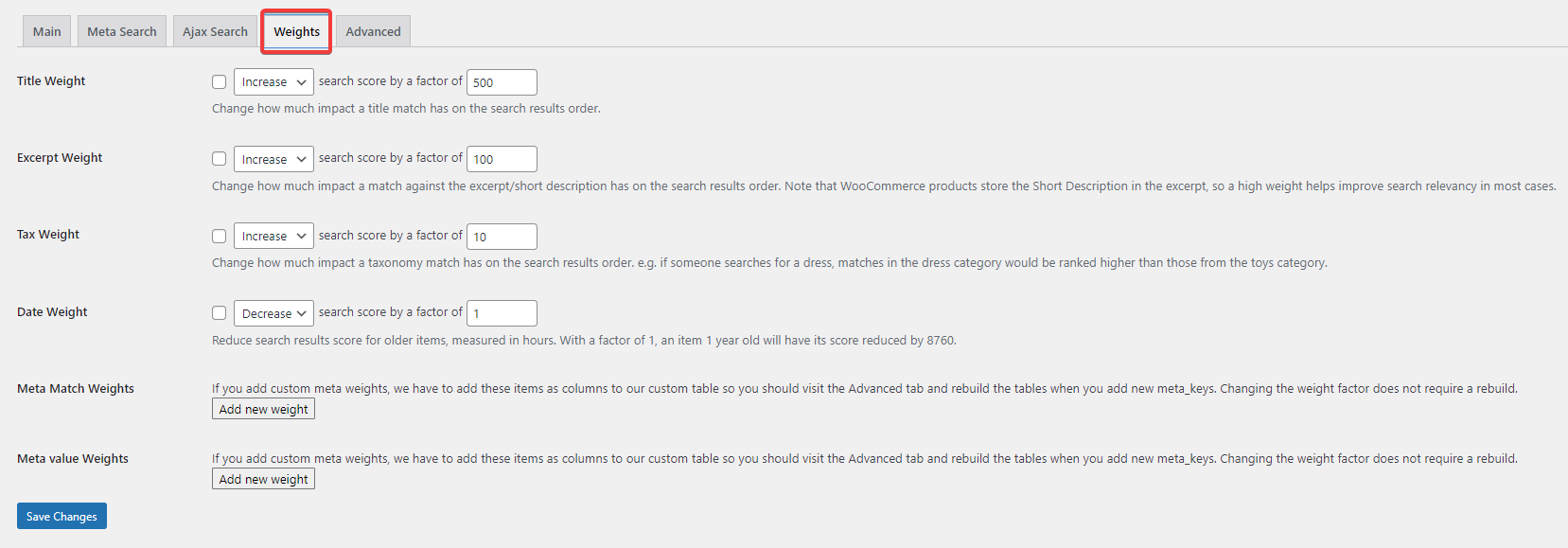
Task: Click the Save Changes button
Action: click(62, 516)
